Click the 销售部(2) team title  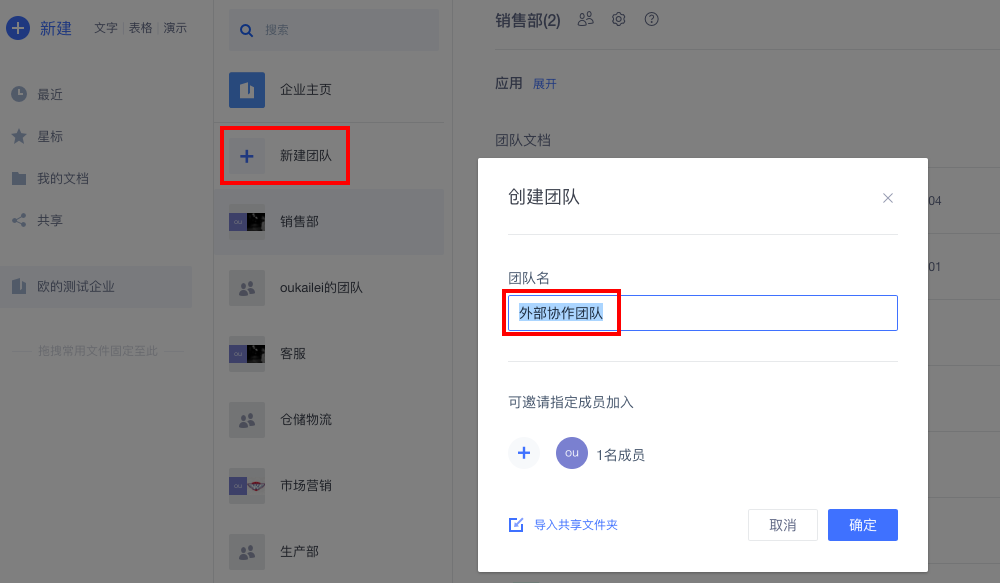click(527, 20)
